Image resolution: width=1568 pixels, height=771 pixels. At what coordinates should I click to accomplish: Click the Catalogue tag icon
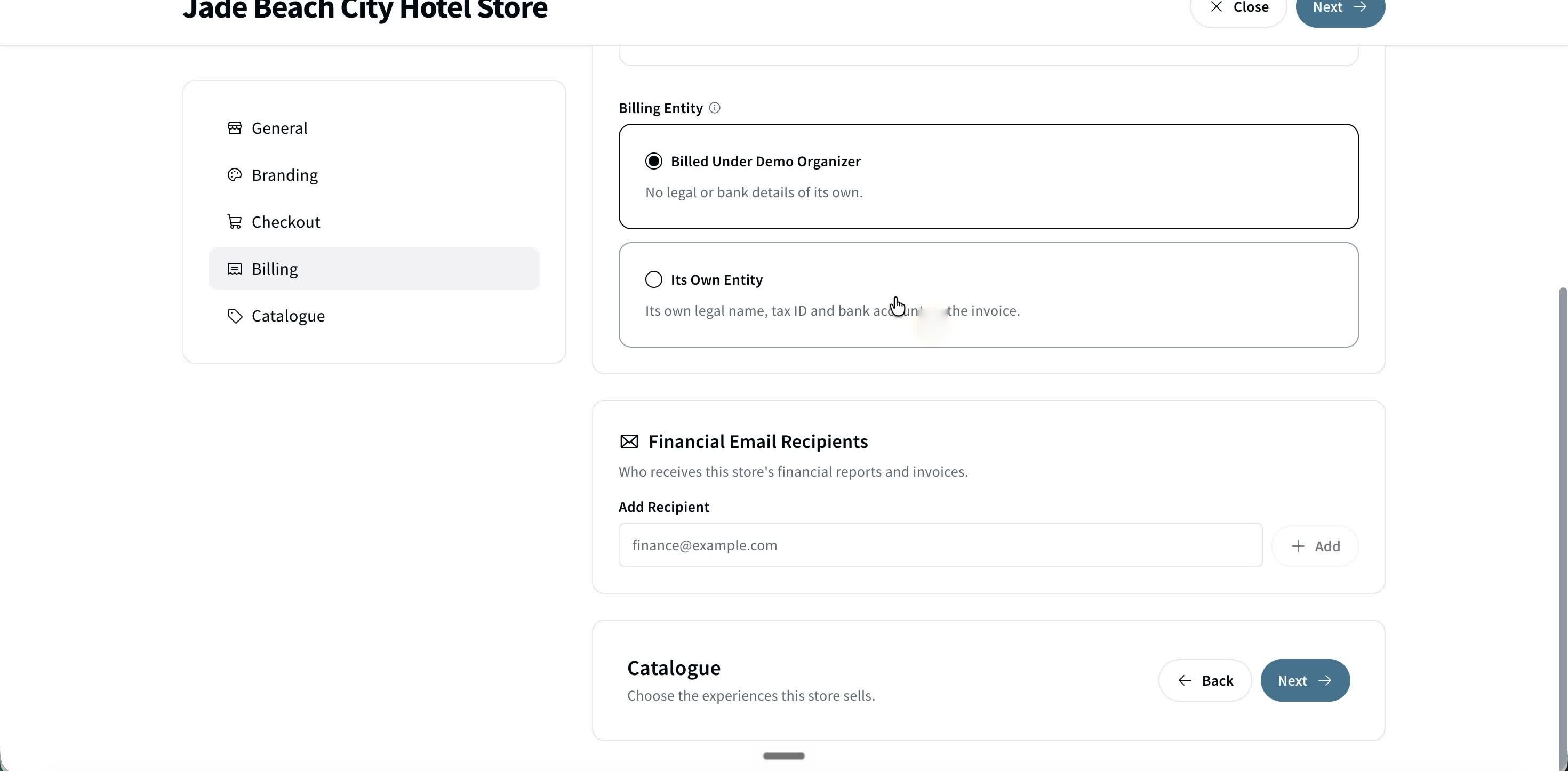[234, 316]
